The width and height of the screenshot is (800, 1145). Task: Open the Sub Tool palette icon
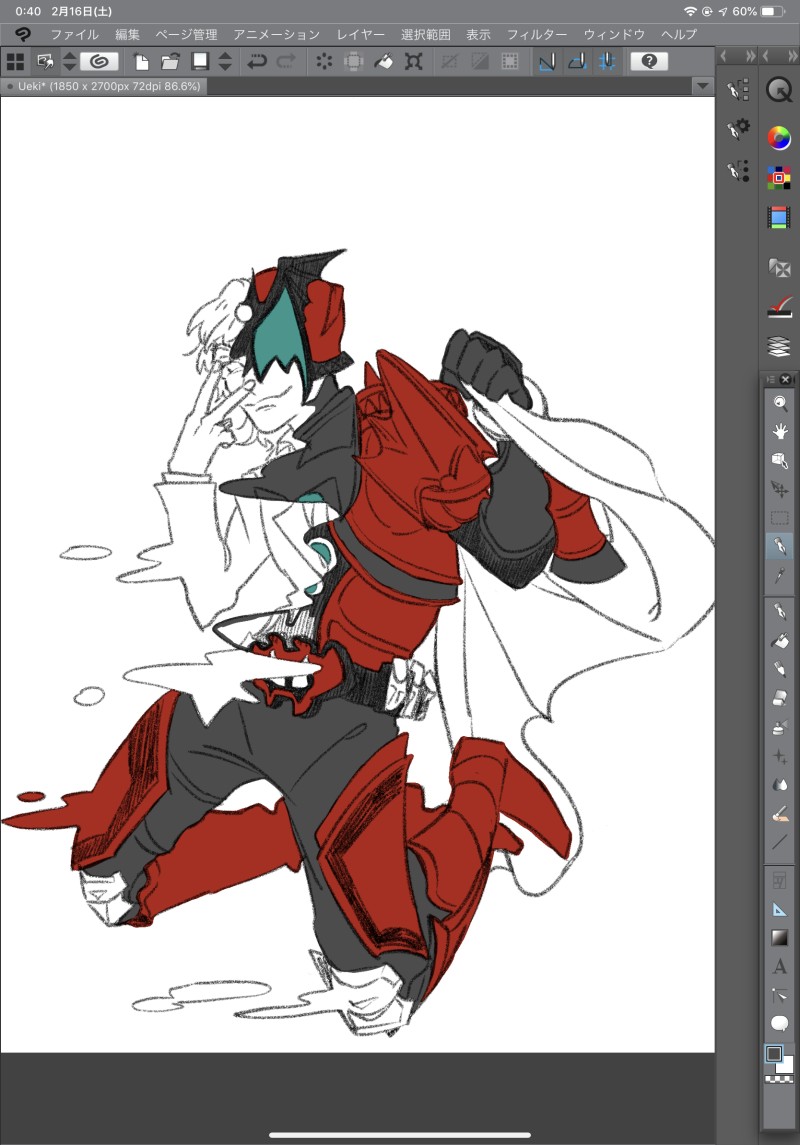tap(738, 91)
